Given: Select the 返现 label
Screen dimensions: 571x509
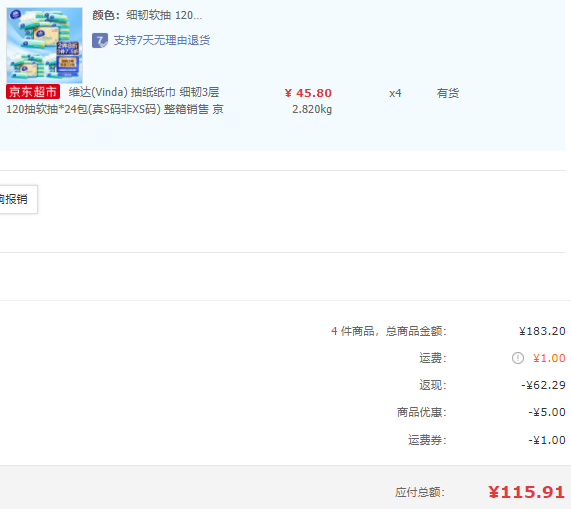Looking at the screenshot, I should pyautogui.click(x=433, y=385).
